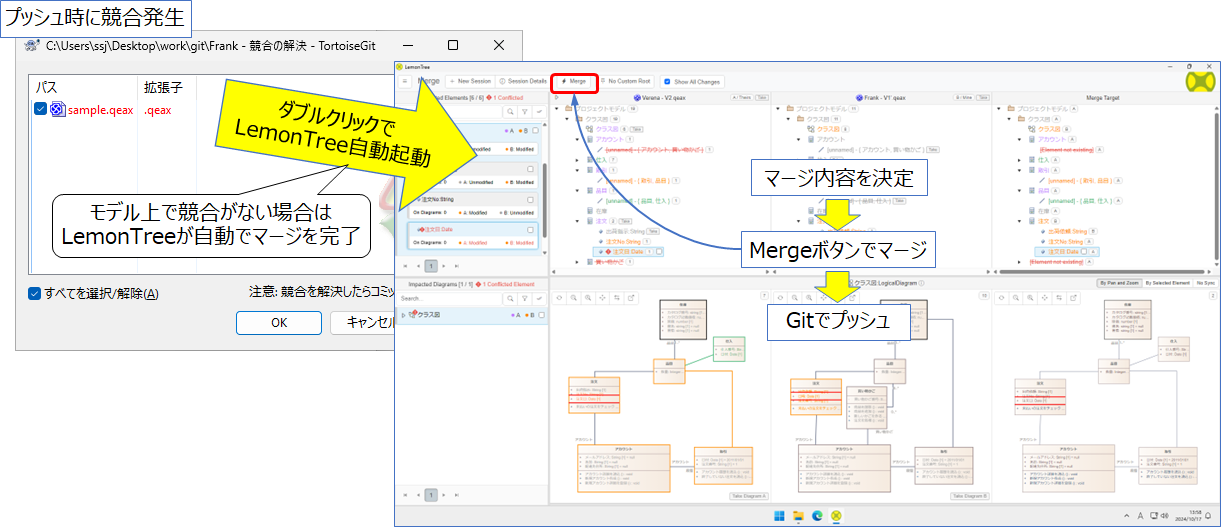Click the Merge button in LemonTree toolbar
This screenshot has width=1221, height=527.
pos(574,81)
